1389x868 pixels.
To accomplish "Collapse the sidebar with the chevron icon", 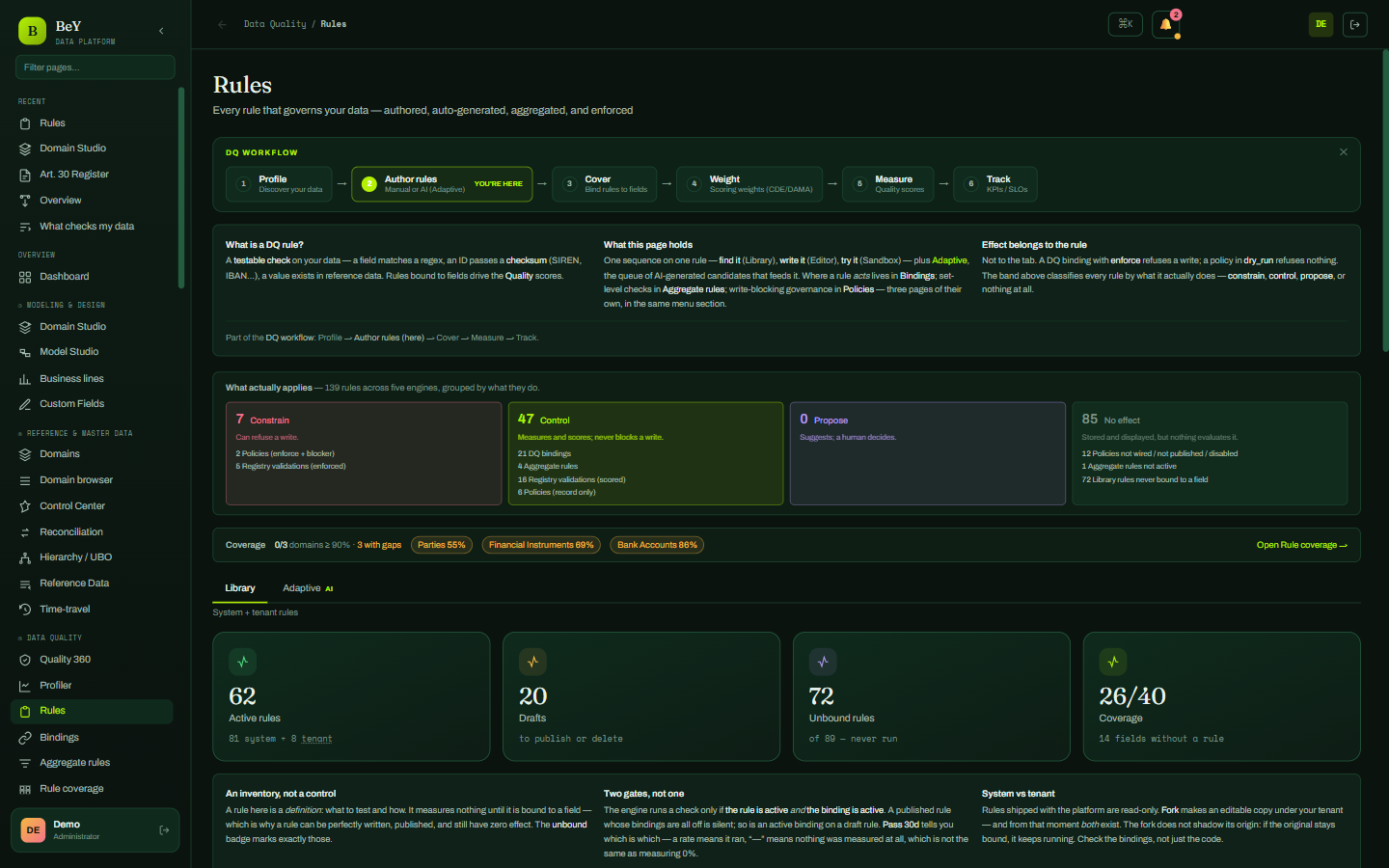I will coord(161,31).
